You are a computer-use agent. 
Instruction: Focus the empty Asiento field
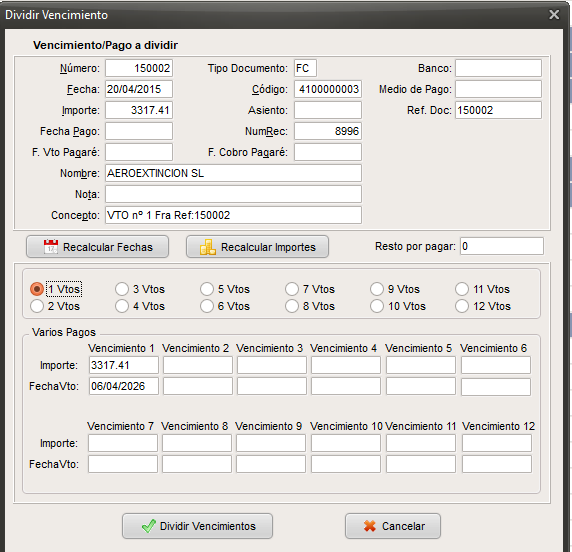[x=328, y=110]
